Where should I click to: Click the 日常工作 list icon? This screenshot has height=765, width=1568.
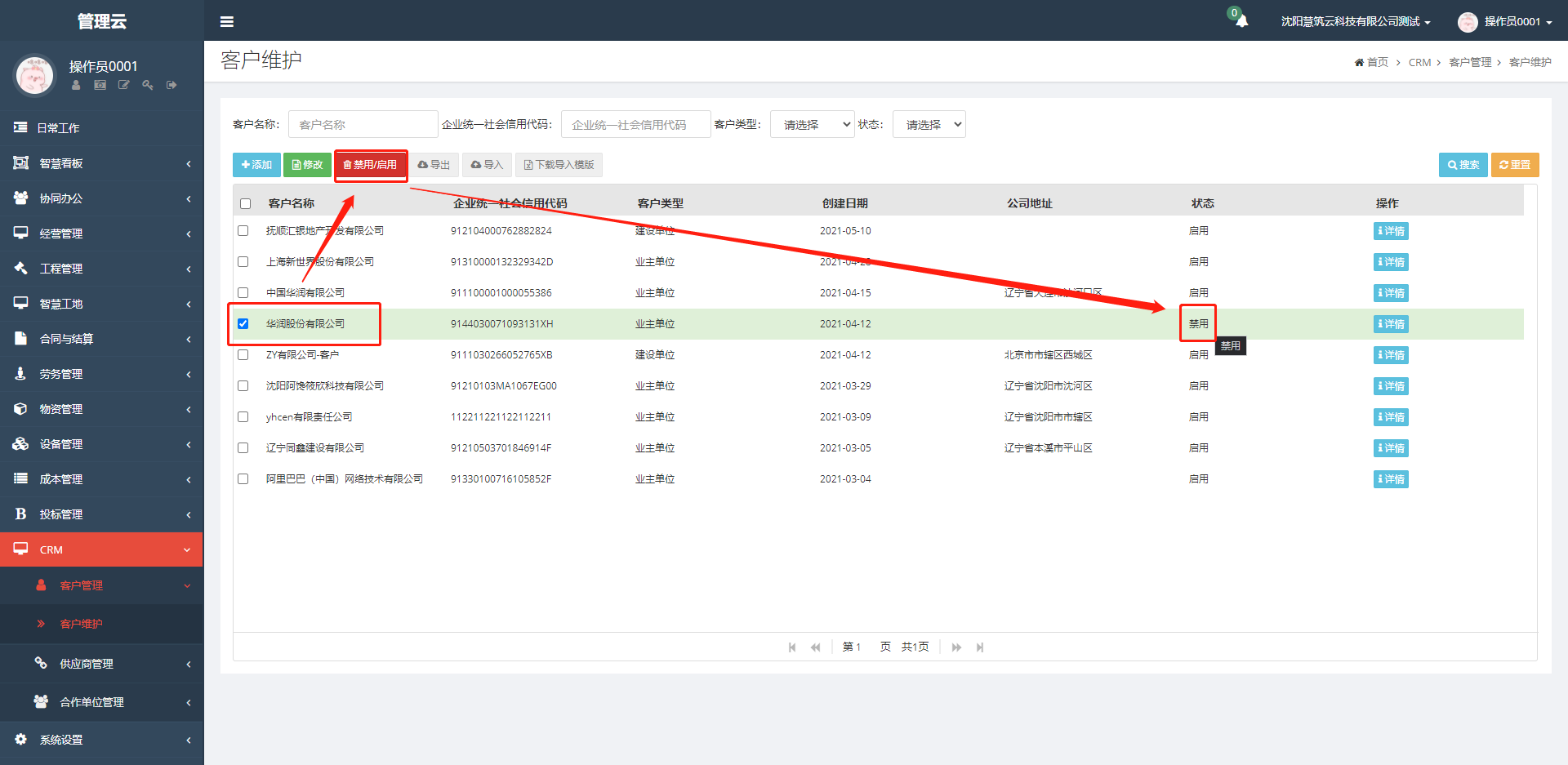[20, 127]
